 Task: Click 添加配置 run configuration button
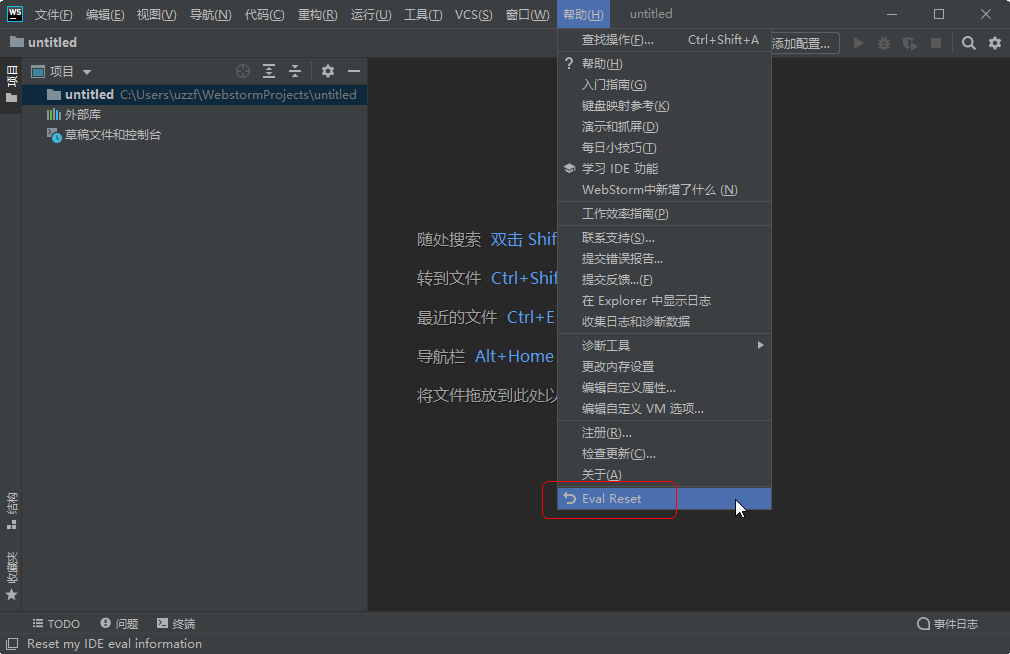point(805,44)
